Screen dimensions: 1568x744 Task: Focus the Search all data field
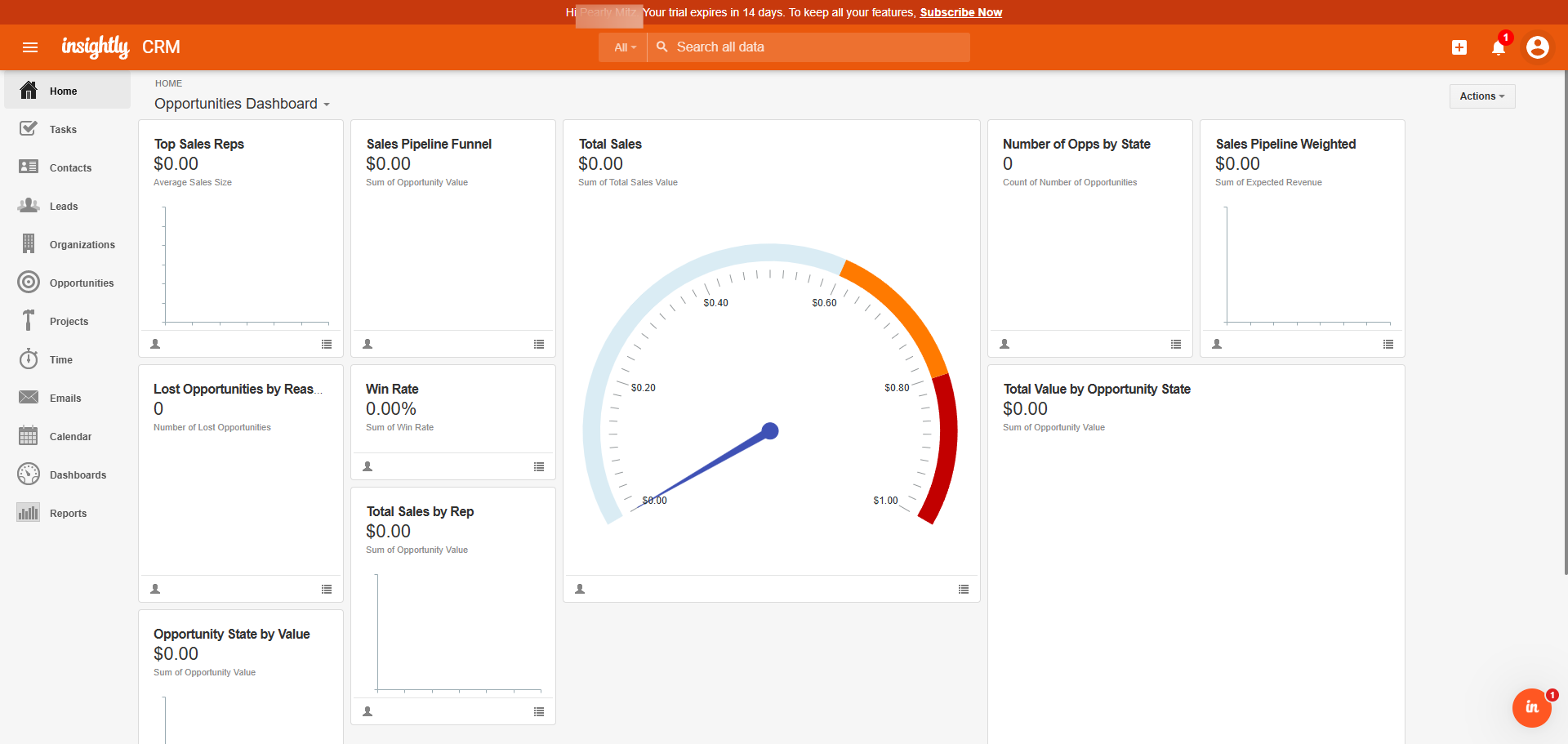pyautogui.click(x=817, y=47)
